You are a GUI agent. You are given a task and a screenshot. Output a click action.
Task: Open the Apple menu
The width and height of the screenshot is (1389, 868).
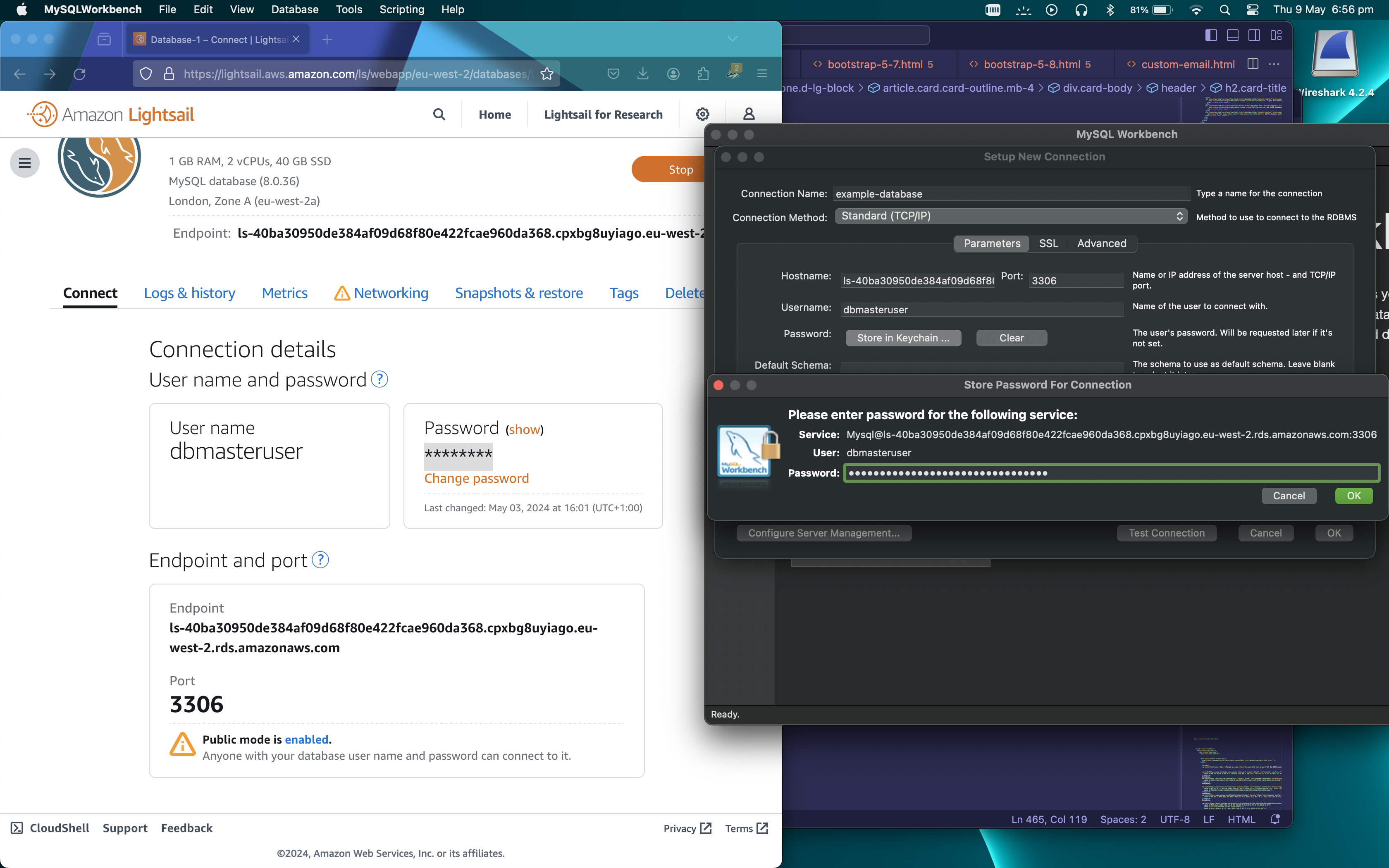tap(21, 10)
